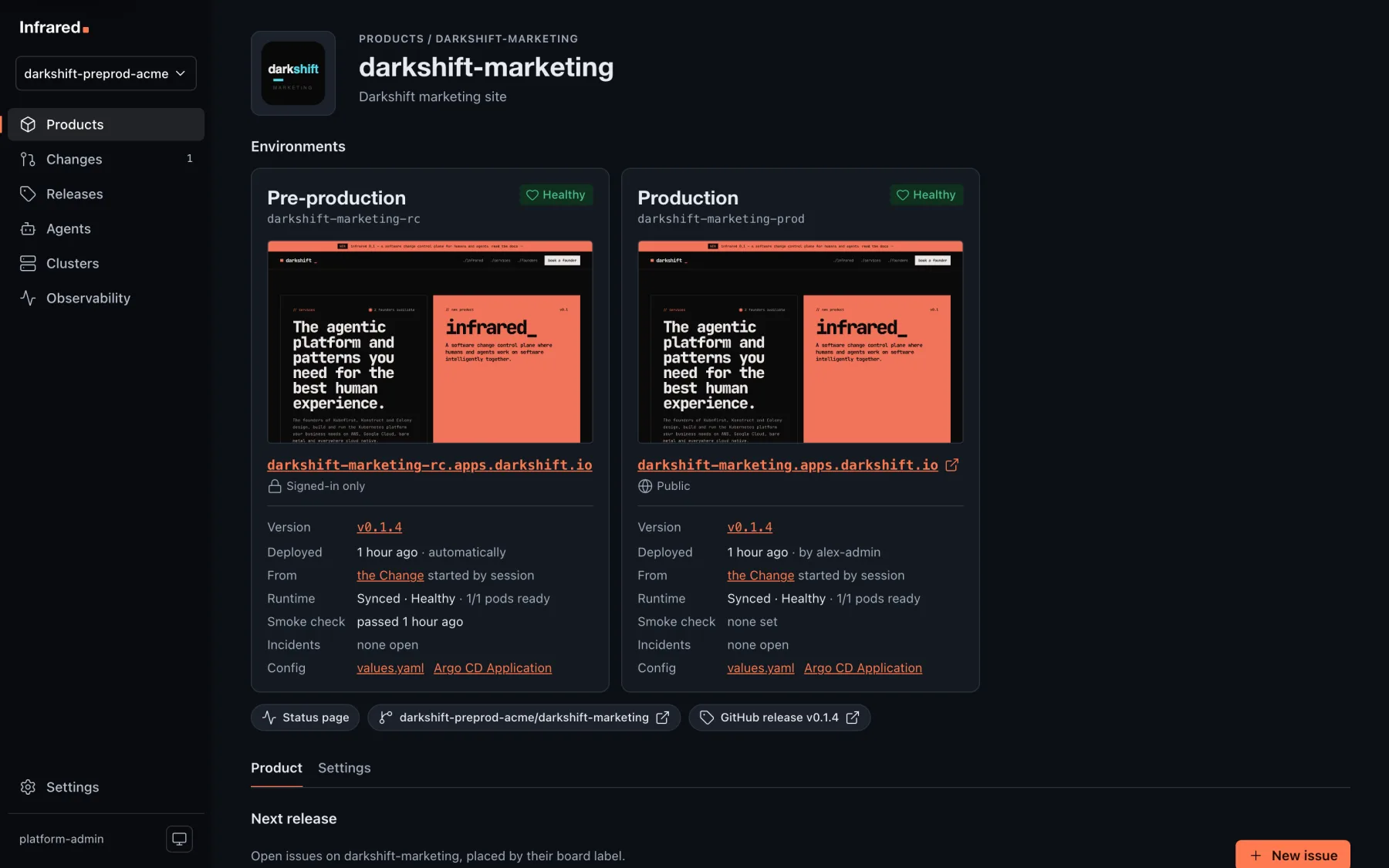
Task: Navigate to Agents in sidebar
Action: pyautogui.click(x=106, y=228)
